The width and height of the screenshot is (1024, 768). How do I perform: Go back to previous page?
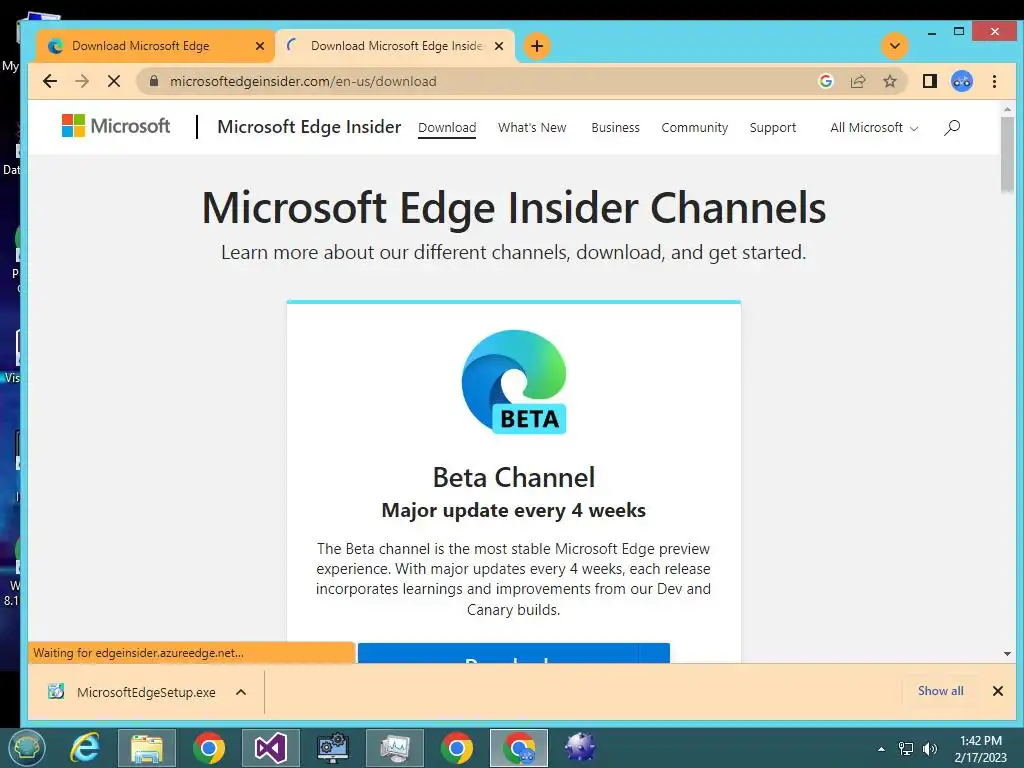click(x=50, y=82)
